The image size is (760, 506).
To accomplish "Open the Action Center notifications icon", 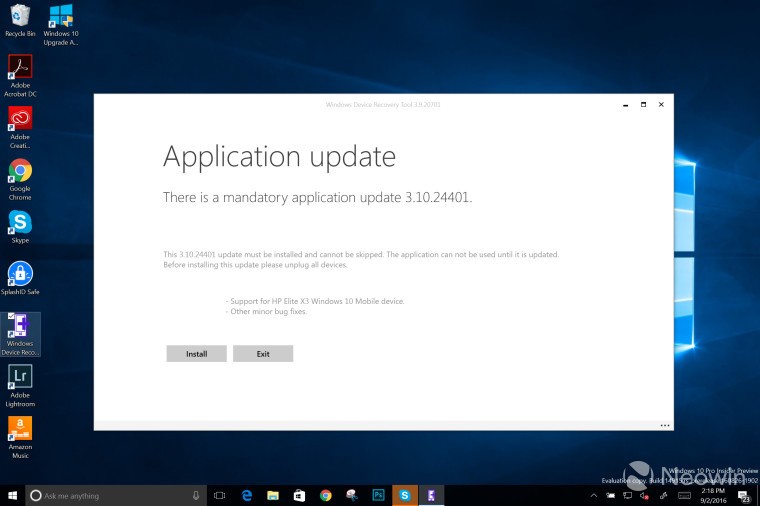I will coord(744,495).
